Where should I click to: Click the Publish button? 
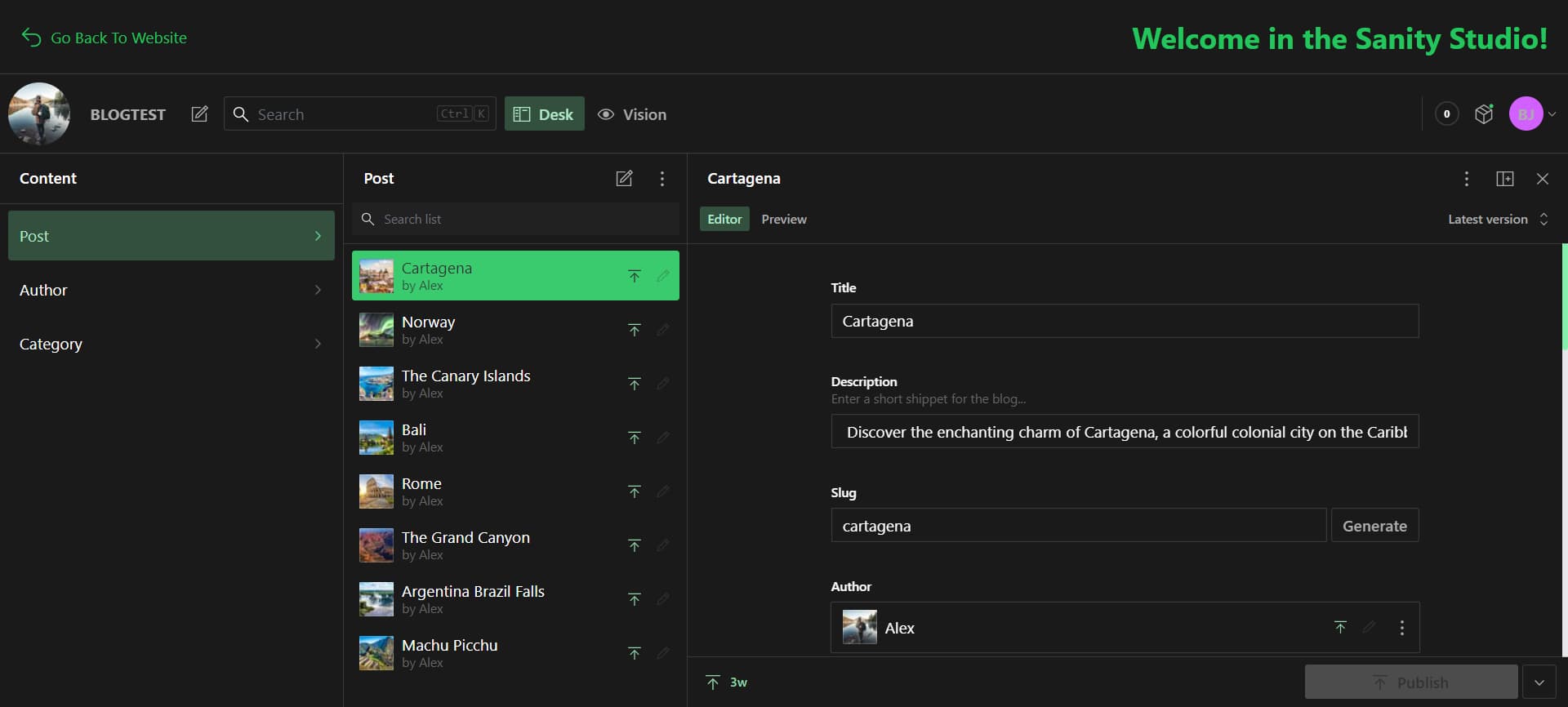pyautogui.click(x=1411, y=683)
